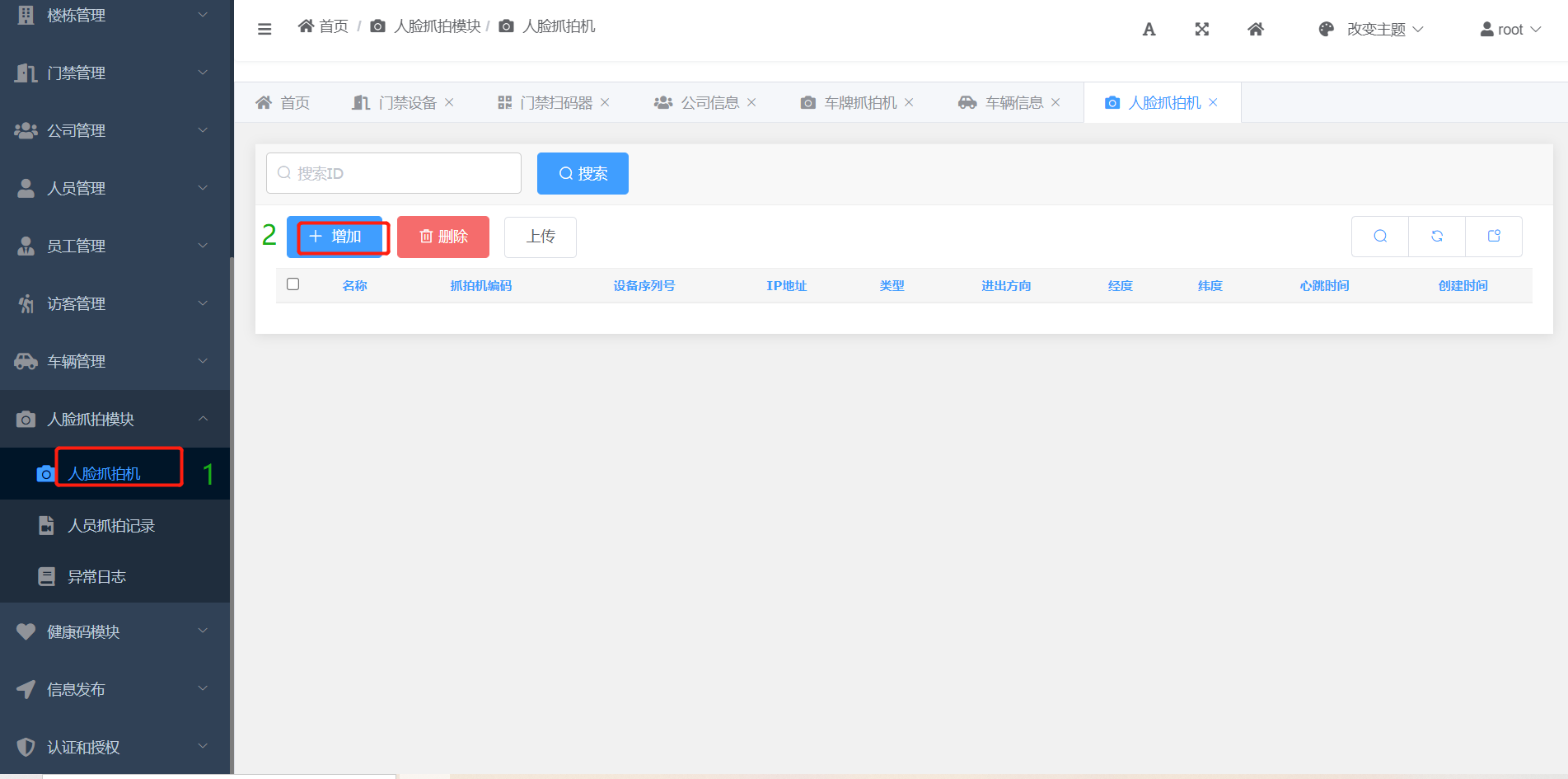Click the 搜索ID search input field
Screen dimensions: 1568x779
pos(394,173)
